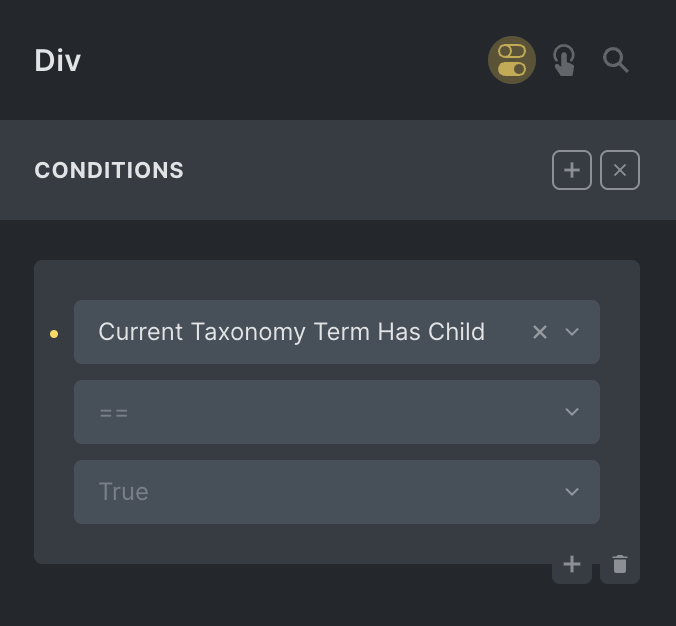This screenshot has width=676, height=626.
Task: Select the == operator text
Action: 113,412
